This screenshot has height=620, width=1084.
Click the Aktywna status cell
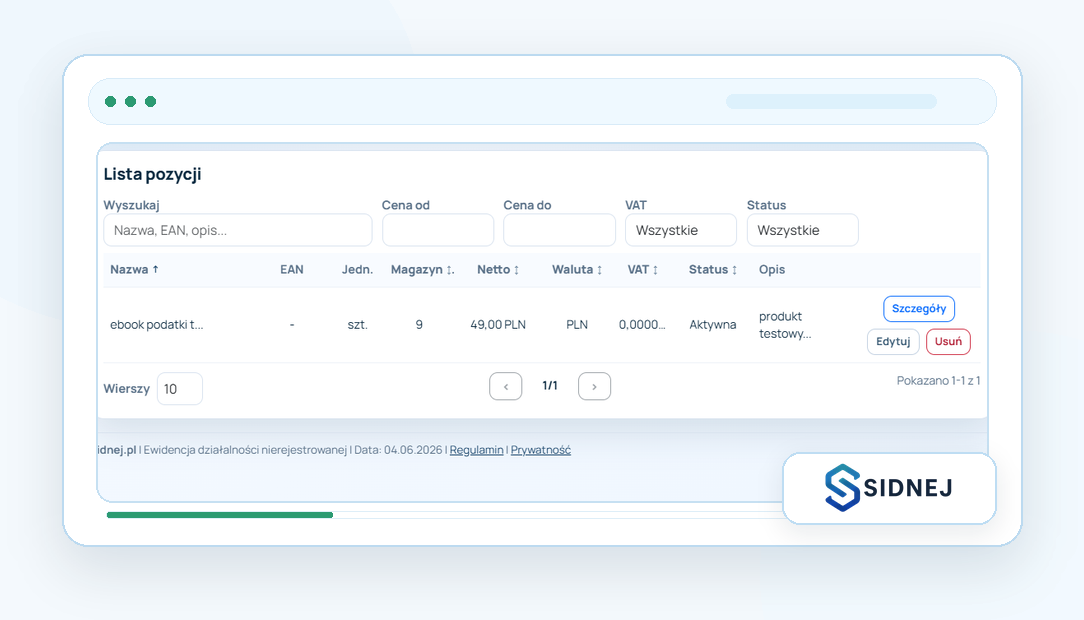point(713,325)
